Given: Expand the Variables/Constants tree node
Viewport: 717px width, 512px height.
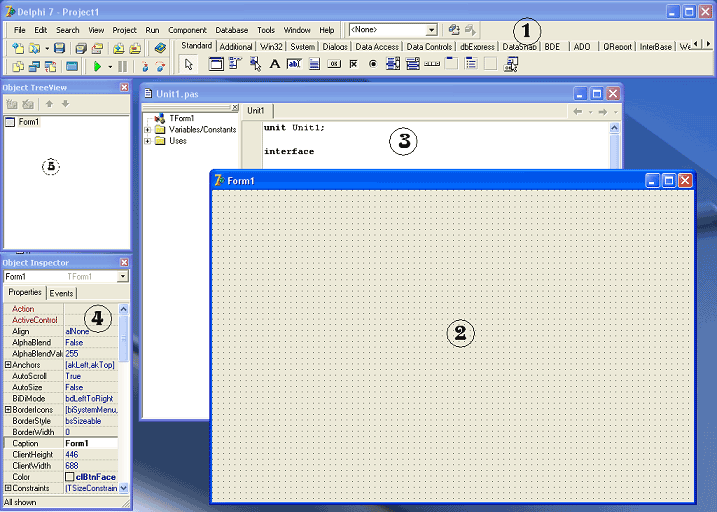Looking at the screenshot, I should click(x=147, y=130).
